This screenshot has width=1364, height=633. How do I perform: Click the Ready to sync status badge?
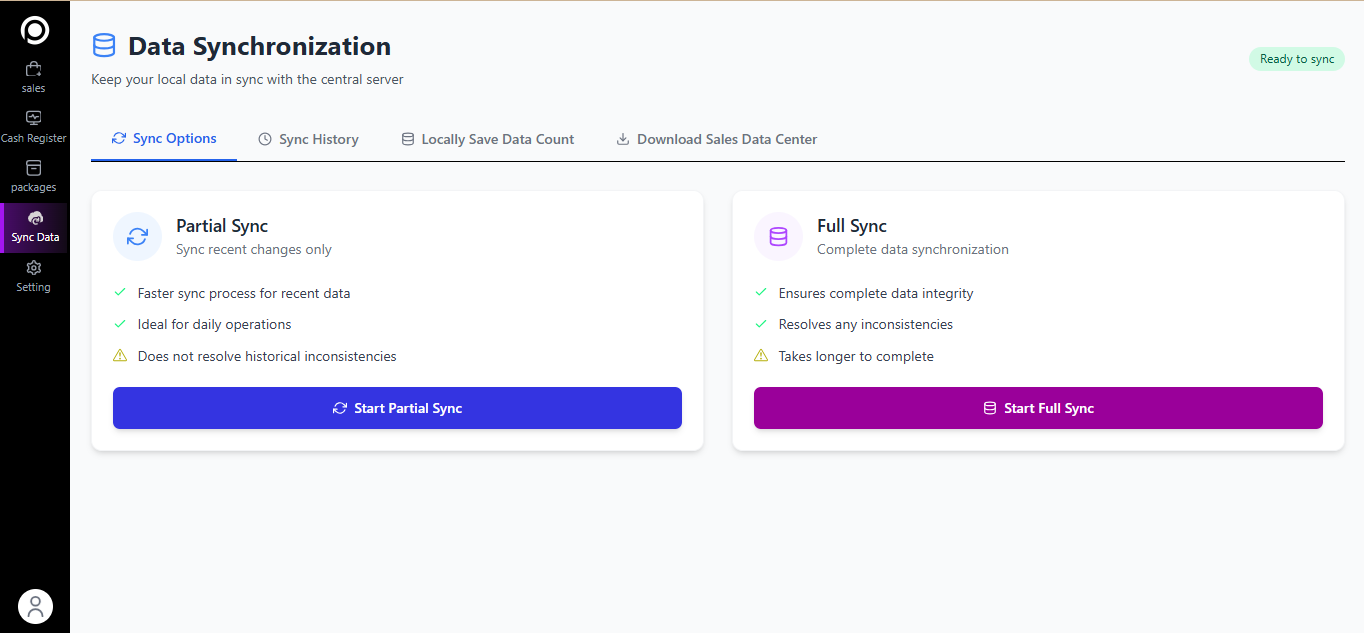tap(1296, 59)
